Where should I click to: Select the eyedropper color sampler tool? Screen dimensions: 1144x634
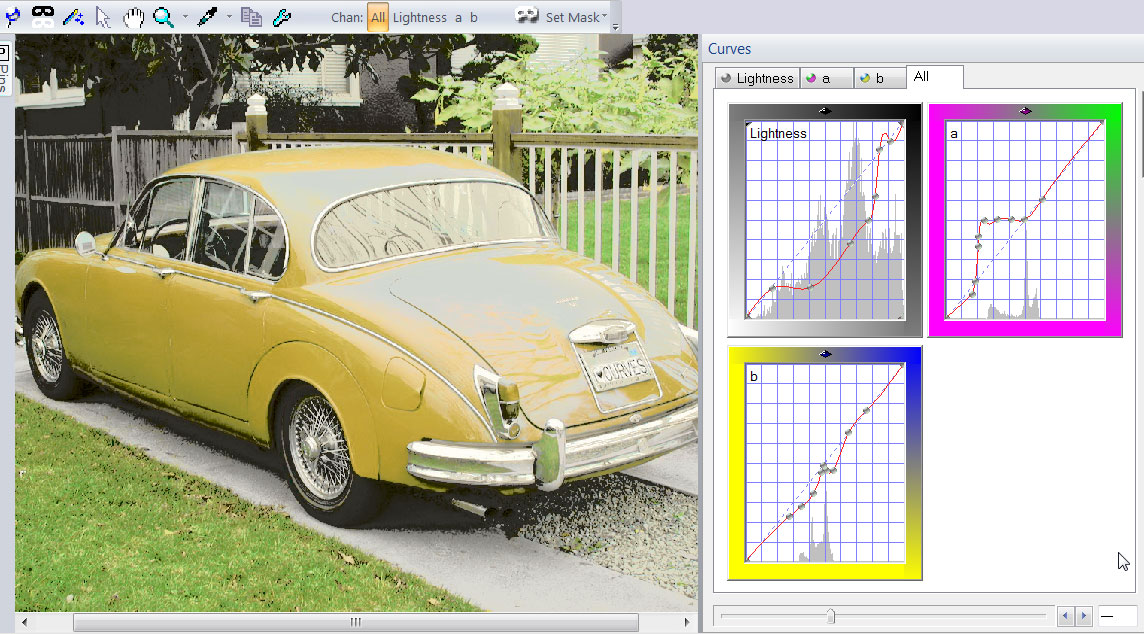[x=207, y=17]
